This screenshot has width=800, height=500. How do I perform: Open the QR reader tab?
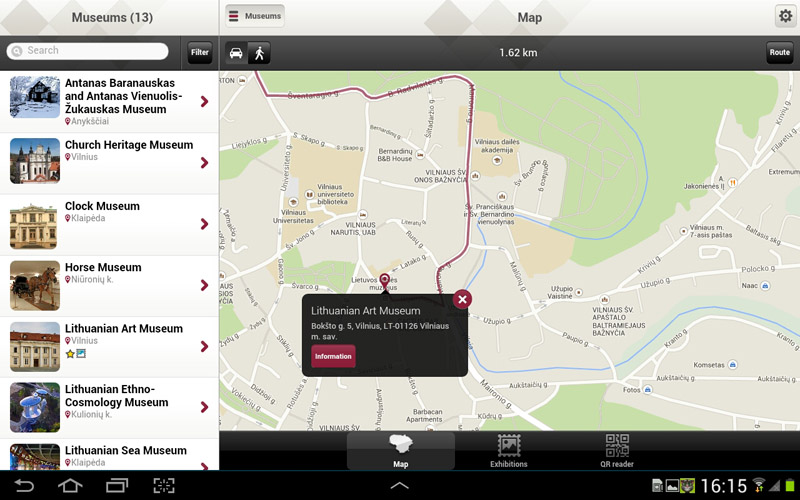point(617,451)
